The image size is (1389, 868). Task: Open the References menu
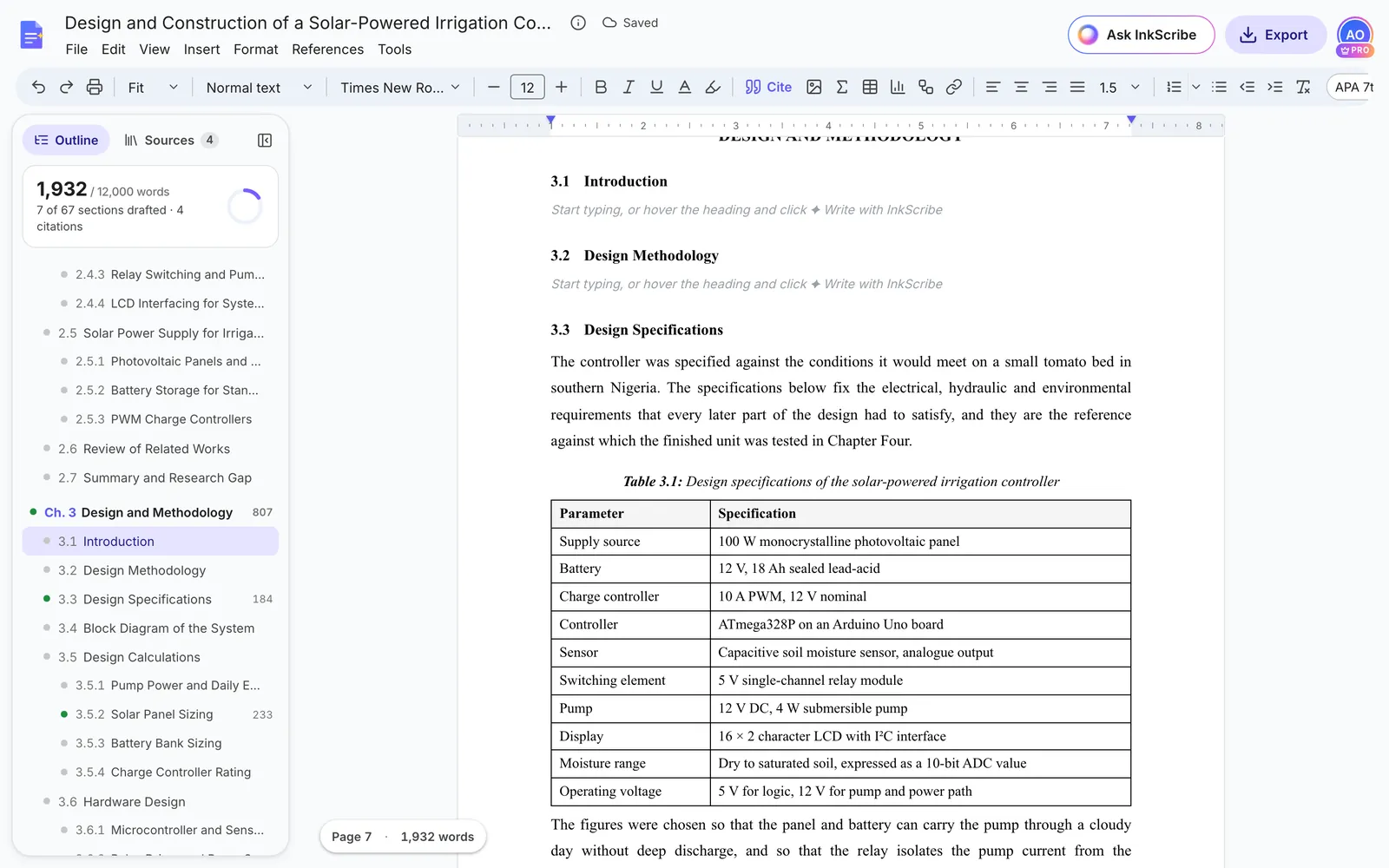(327, 49)
